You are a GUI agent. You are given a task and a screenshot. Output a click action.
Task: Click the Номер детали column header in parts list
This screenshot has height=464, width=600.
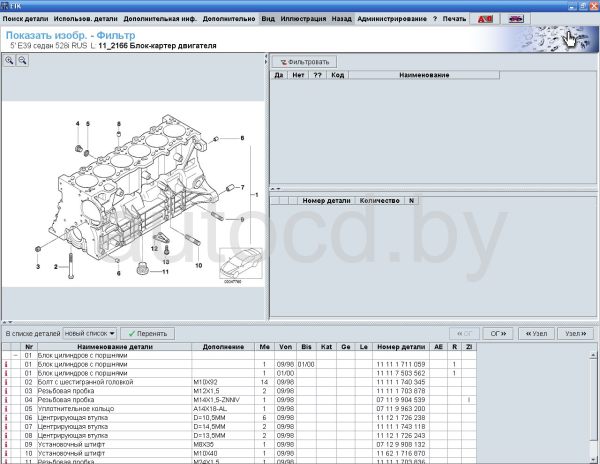[x=401, y=347]
